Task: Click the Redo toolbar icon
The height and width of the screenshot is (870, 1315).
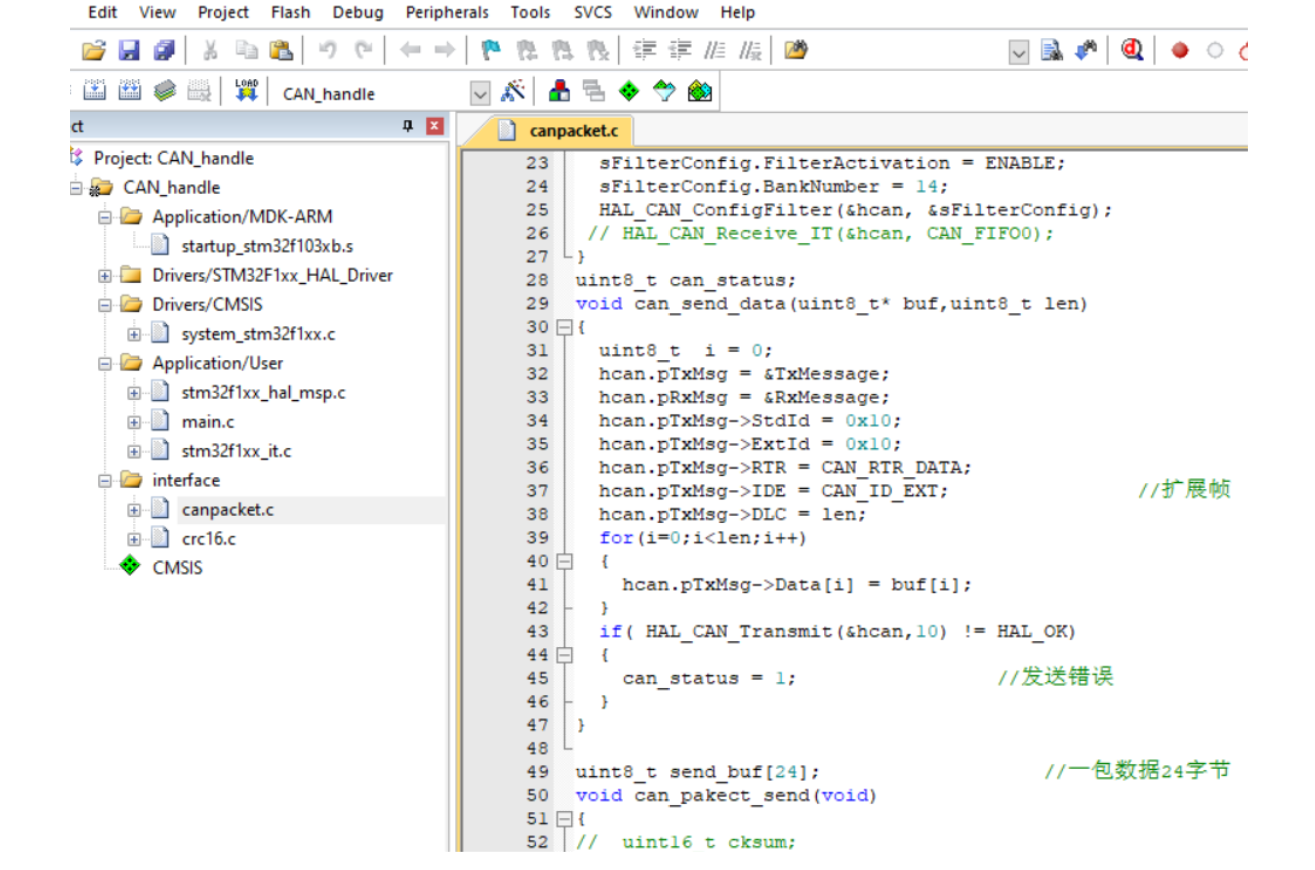Action: click(364, 50)
